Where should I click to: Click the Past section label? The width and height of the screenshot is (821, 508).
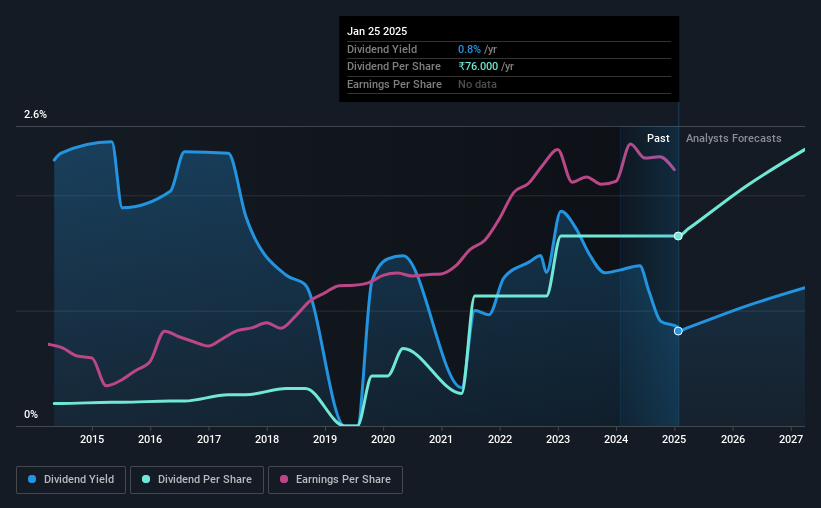click(x=658, y=138)
